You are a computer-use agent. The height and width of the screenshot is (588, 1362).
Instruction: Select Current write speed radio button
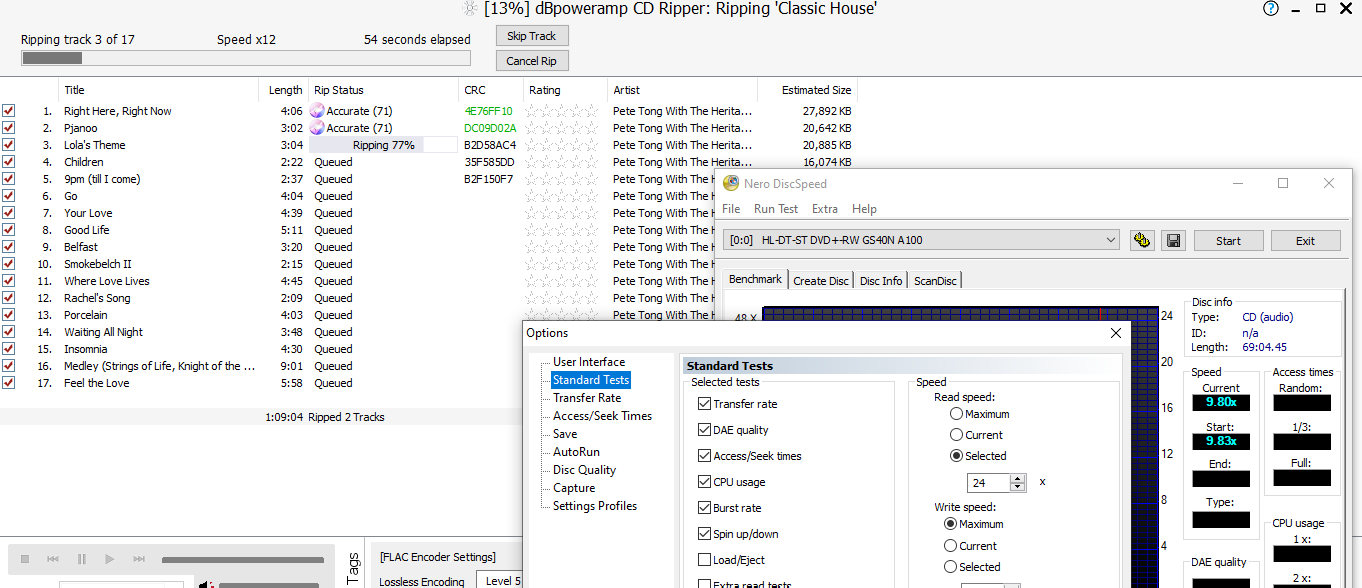(x=951, y=546)
